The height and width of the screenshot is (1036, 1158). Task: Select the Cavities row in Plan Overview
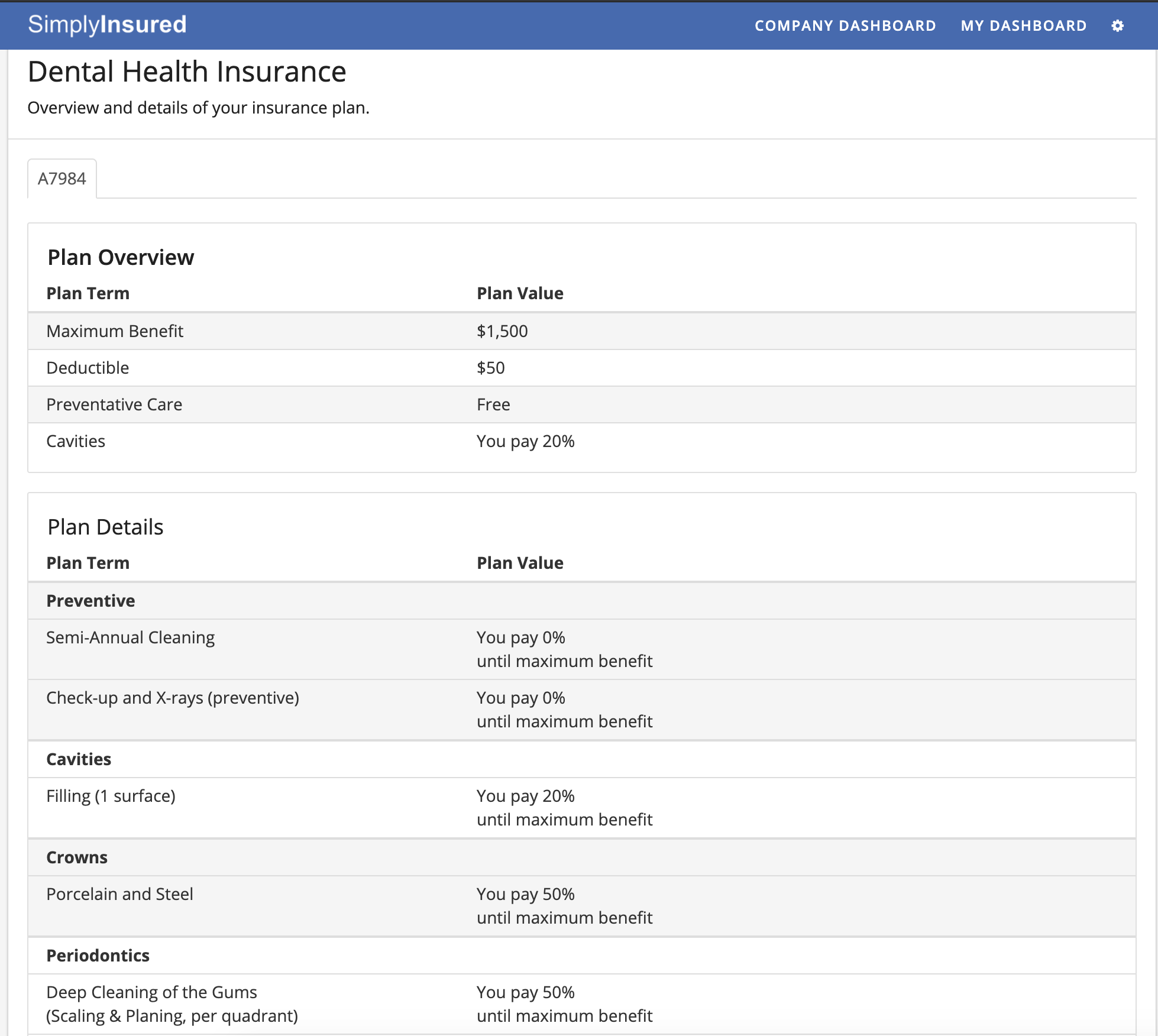tap(76, 441)
